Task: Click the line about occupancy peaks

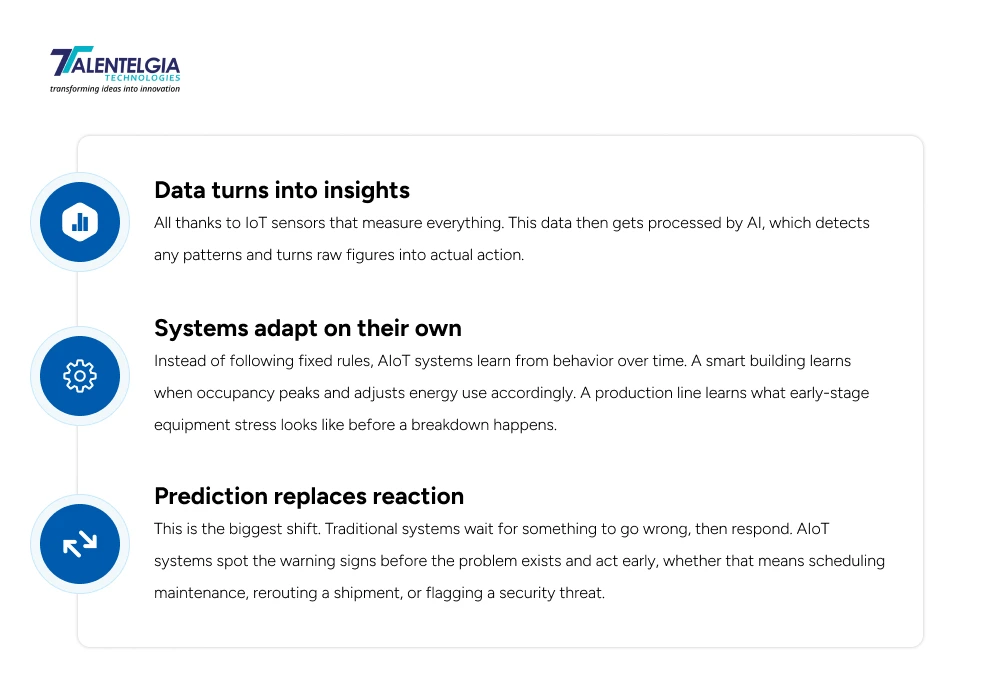Action: tap(511, 393)
